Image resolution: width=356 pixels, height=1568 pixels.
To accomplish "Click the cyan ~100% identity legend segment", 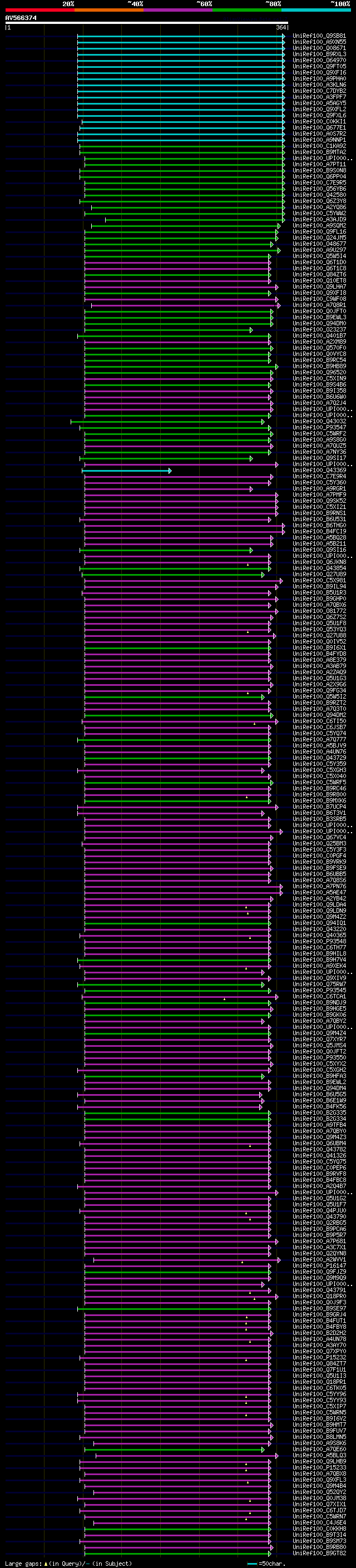I will pyautogui.click(x=317, y=10).
